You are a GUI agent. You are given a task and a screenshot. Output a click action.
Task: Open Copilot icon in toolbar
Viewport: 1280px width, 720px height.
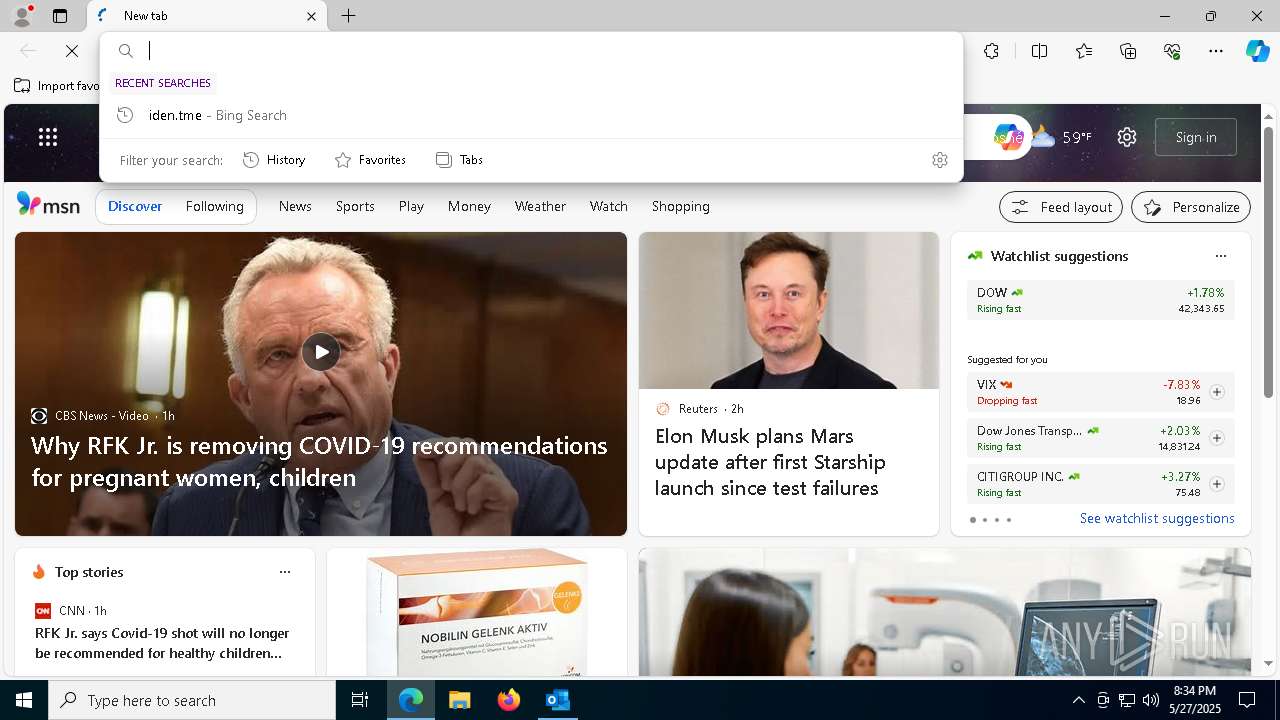(1257, 51)
